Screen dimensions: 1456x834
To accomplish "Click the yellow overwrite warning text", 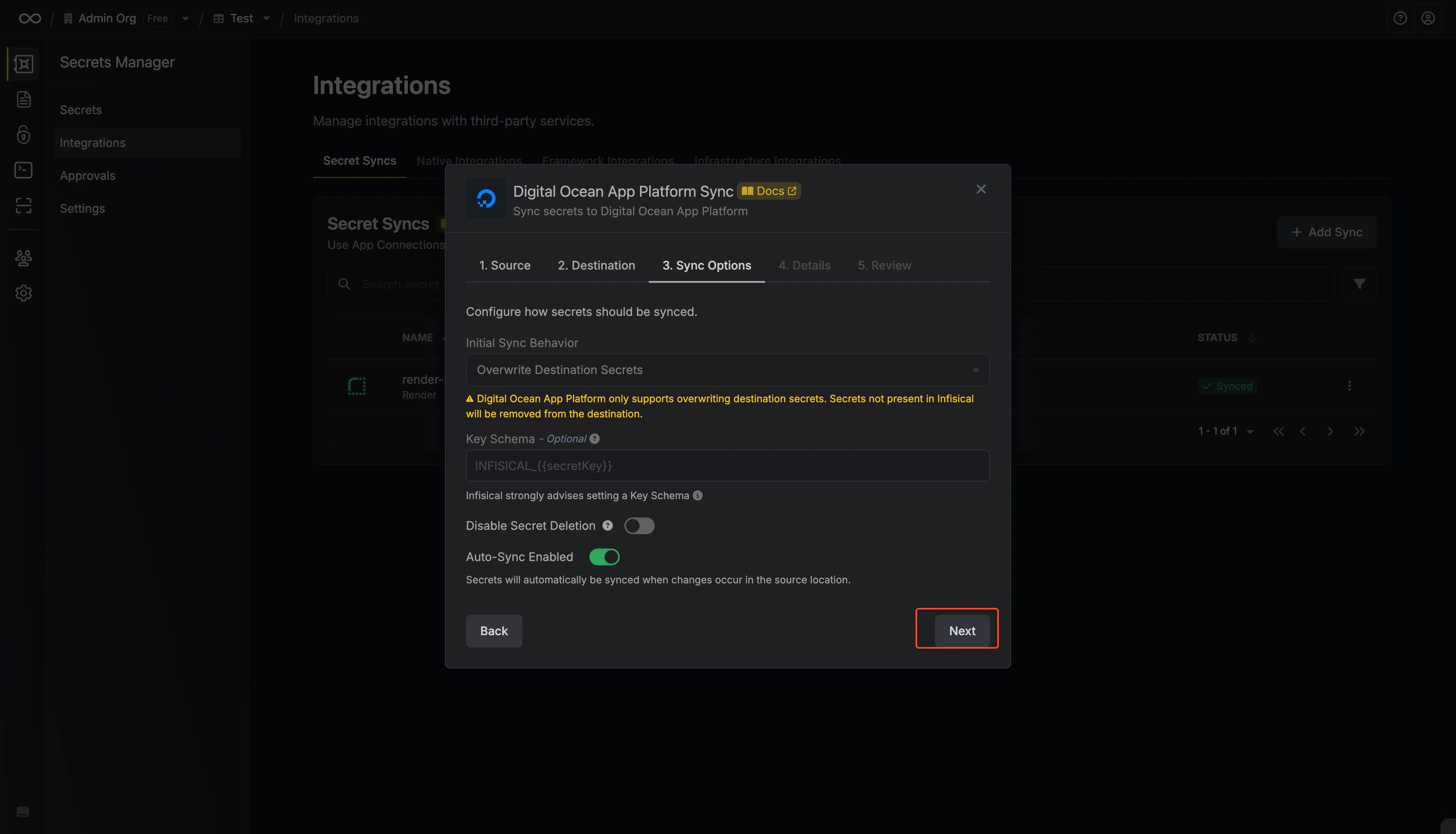I will coord(720,406).
